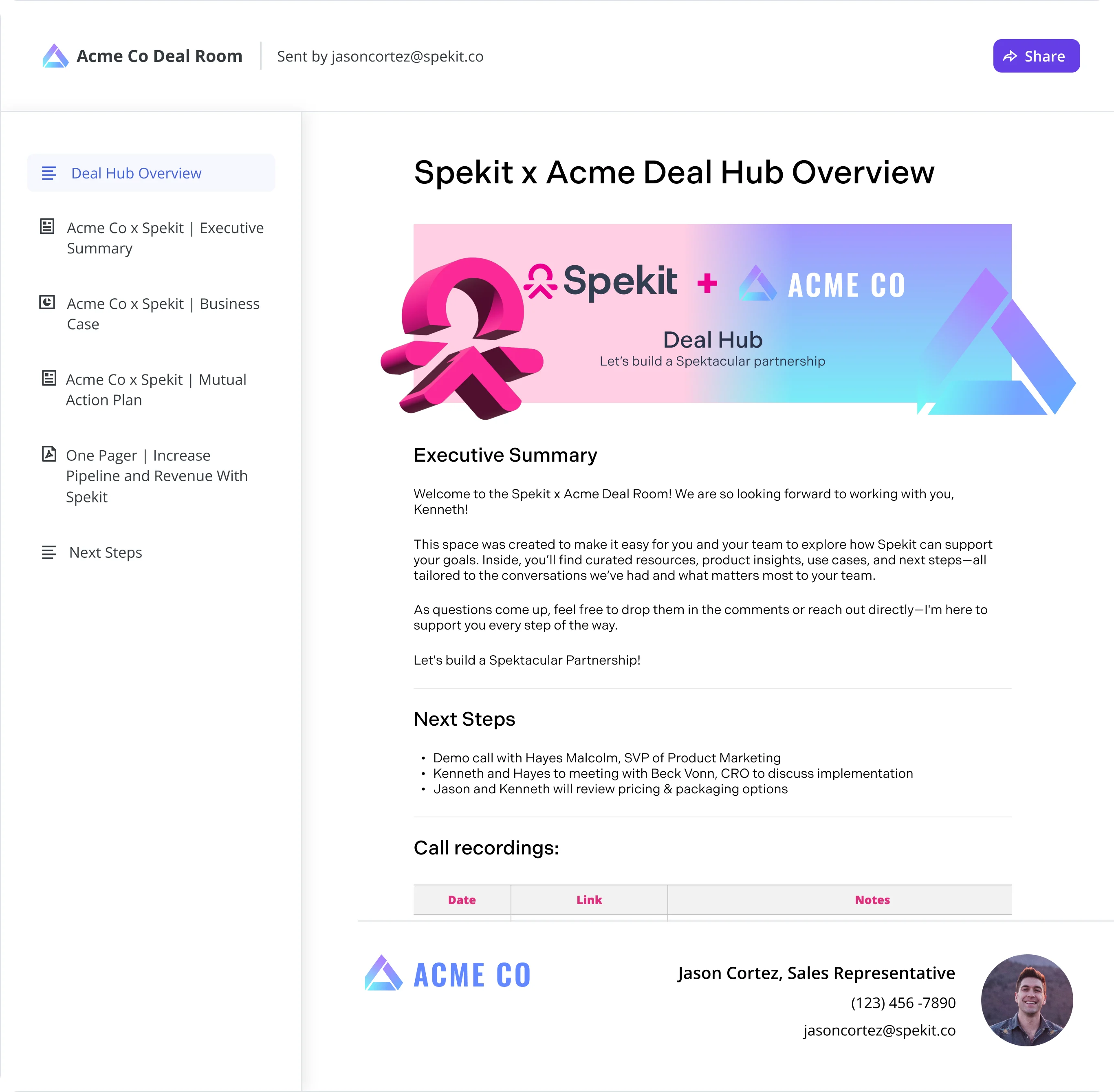
Task: Go to Next Steps in sidebar
Action: click(x=105, y=552)
